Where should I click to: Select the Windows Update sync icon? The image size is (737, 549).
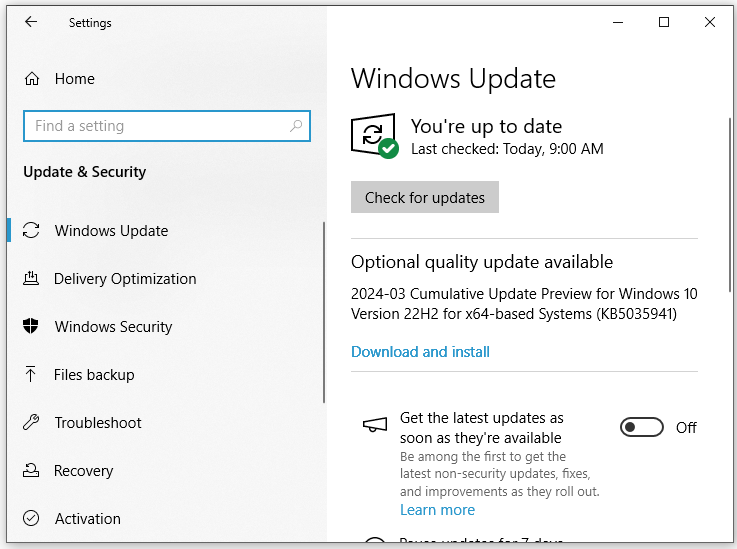click(x=32, y=231)
